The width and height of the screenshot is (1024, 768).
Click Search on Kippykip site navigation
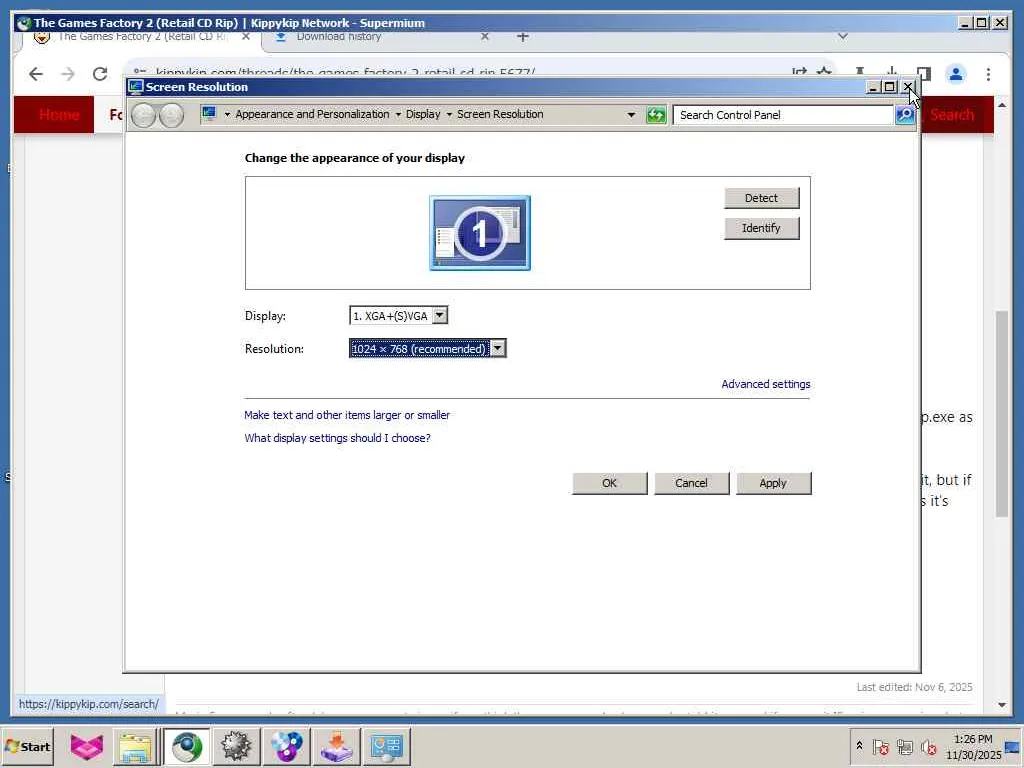[x=952, y=115]
